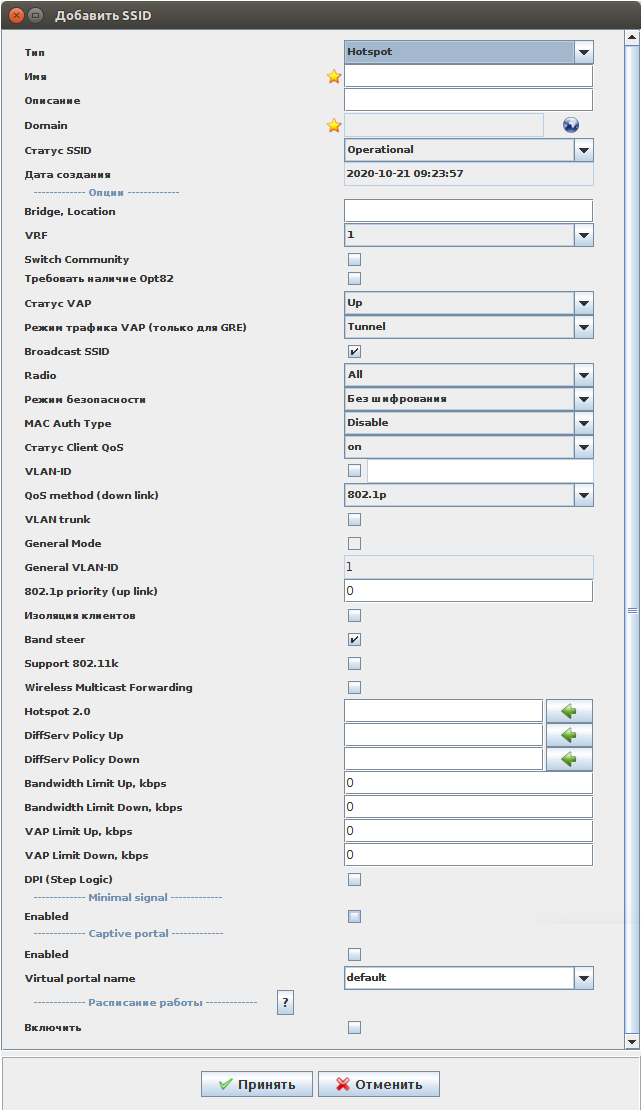Open the QoS method dropdown
Image resolution: width=641 pixels, height=1110 pixels.
pyautogui.click(x=584, y=495)
